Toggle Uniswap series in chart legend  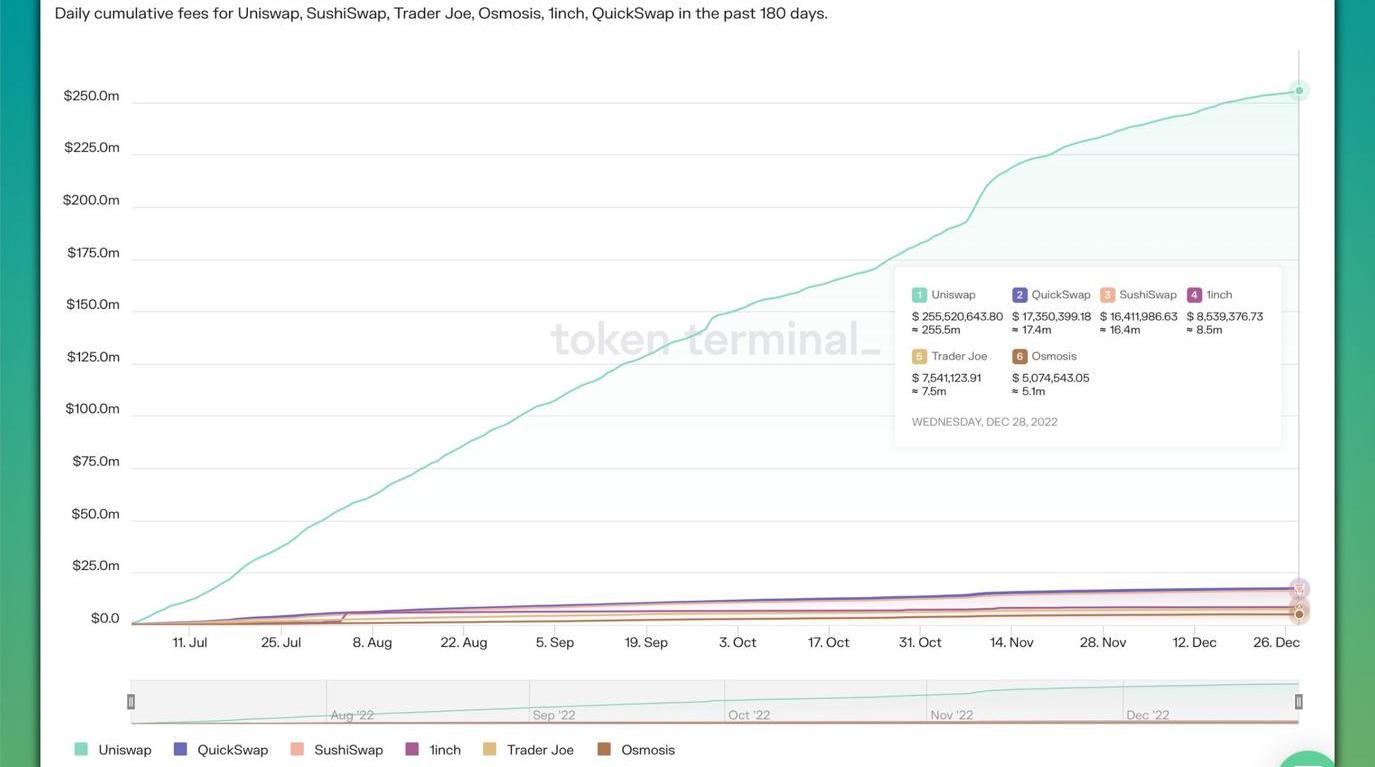(113, 750)
